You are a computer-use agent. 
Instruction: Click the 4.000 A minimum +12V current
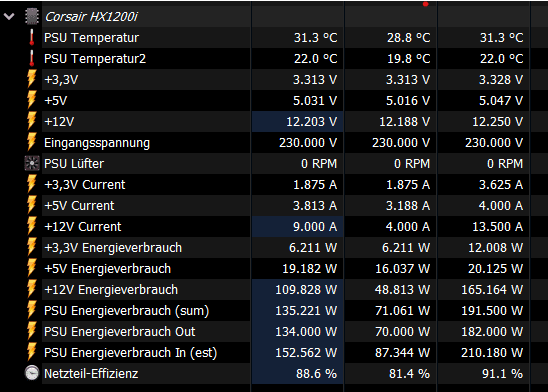click(408, 226)
